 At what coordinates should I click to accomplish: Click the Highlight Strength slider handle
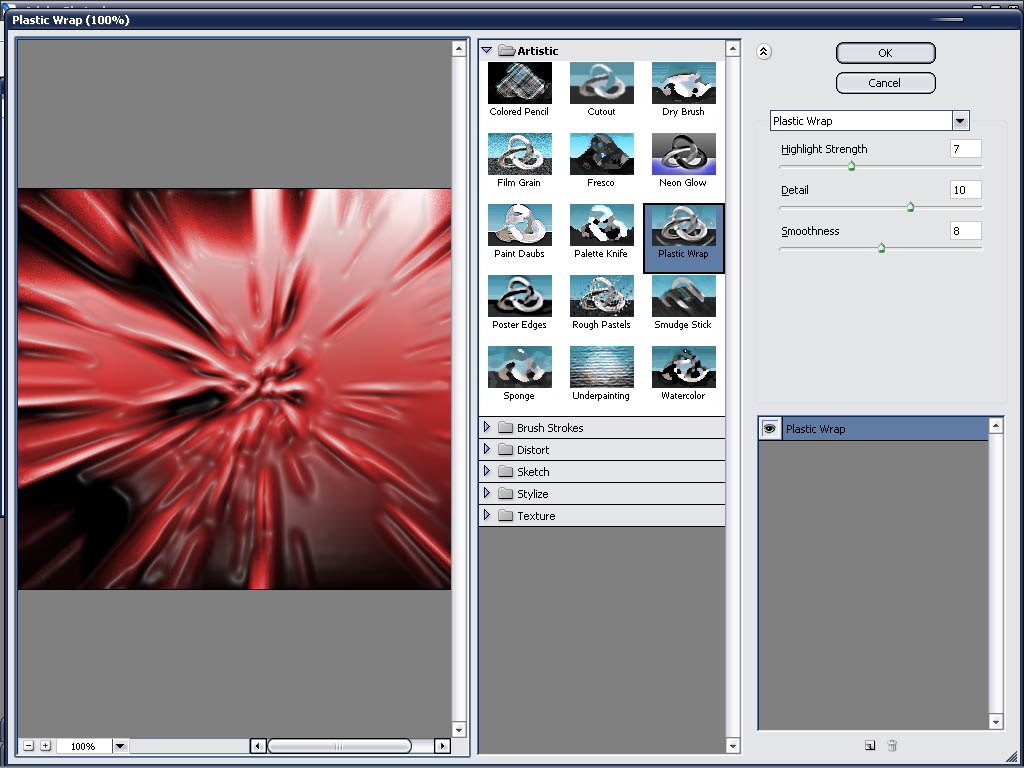(x=852, y=167)
